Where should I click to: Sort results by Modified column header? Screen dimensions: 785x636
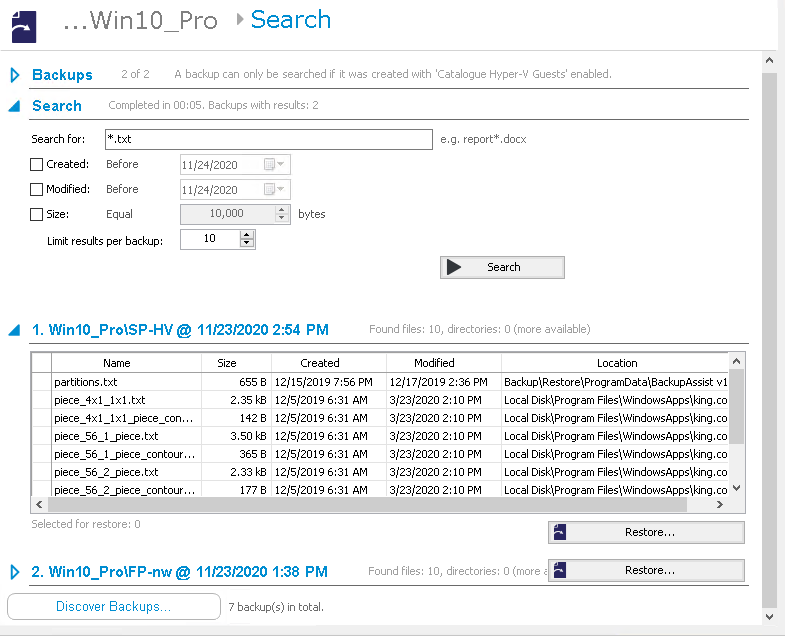[434, 363]
